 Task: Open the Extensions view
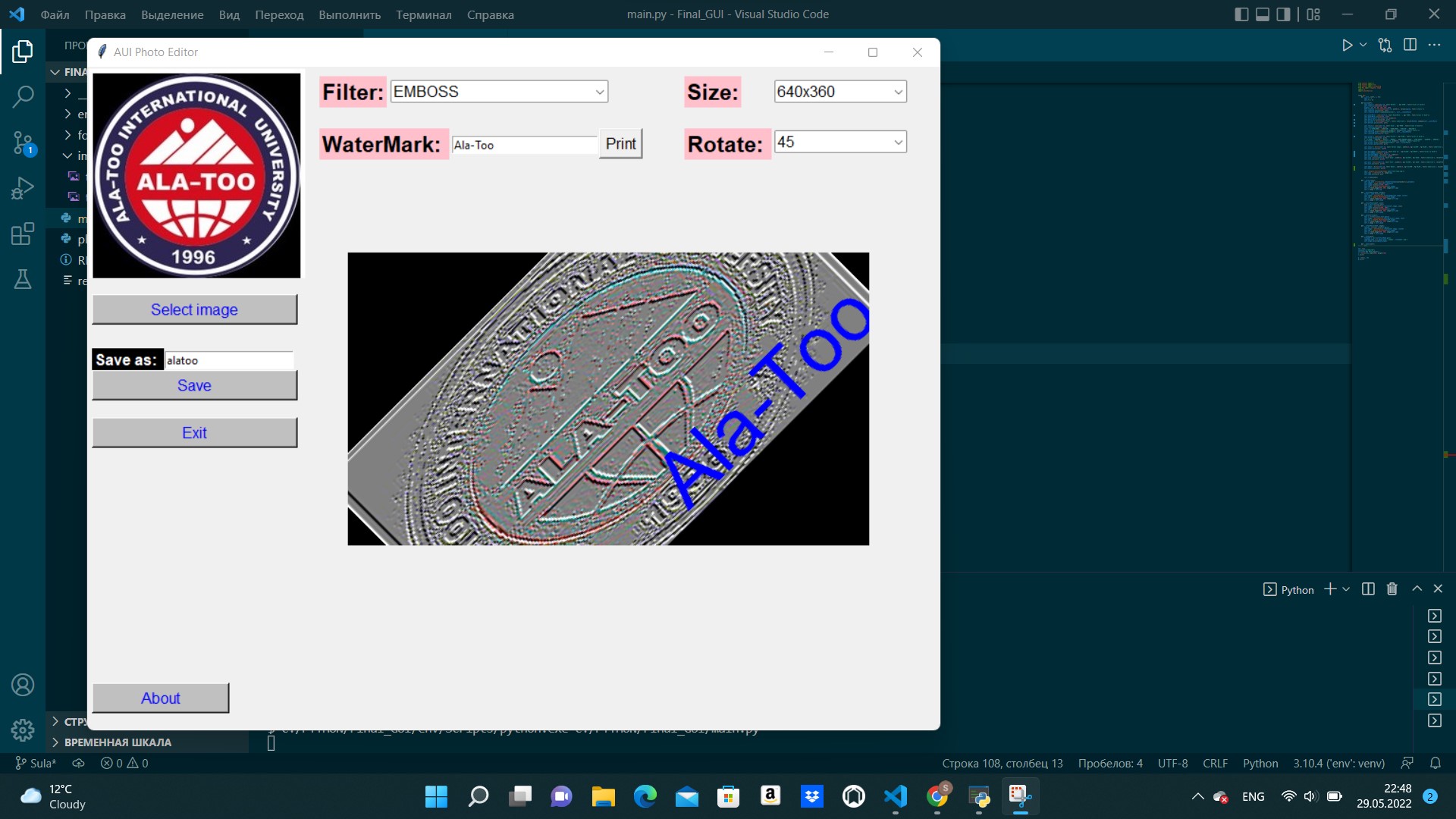coord(23,234)
